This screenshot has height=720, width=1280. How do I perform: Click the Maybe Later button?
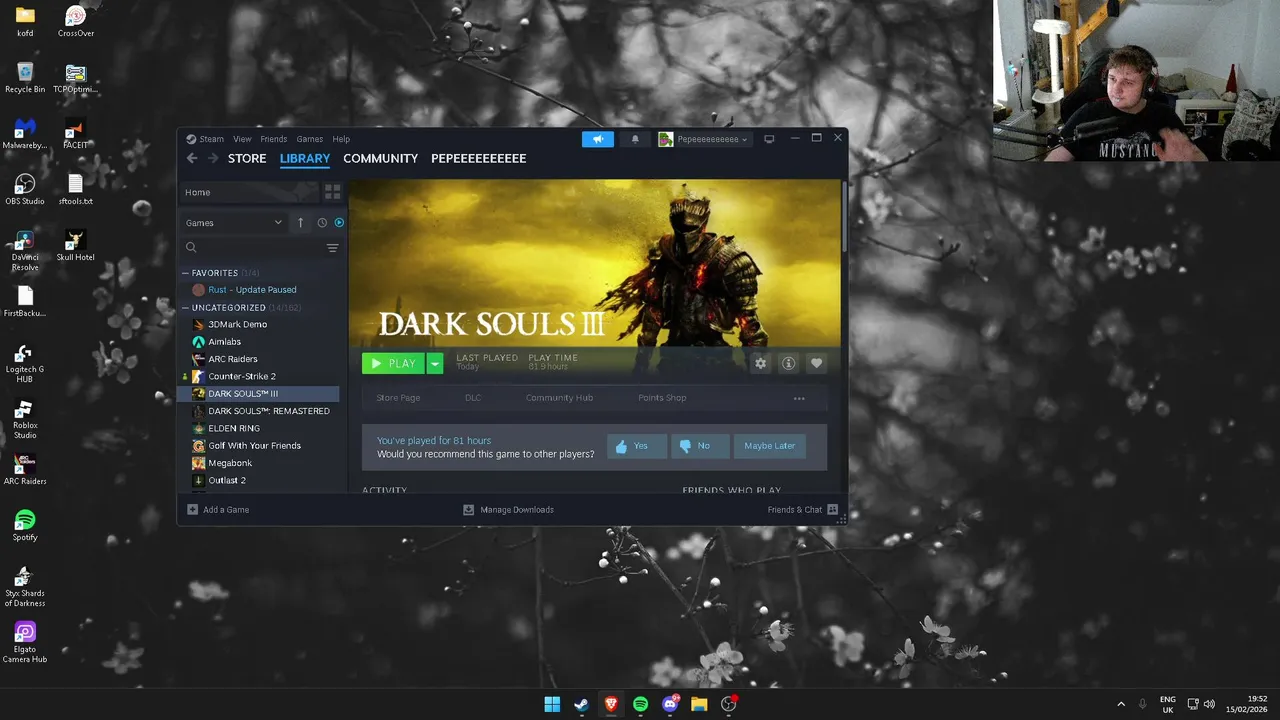[x=769, y=446]
